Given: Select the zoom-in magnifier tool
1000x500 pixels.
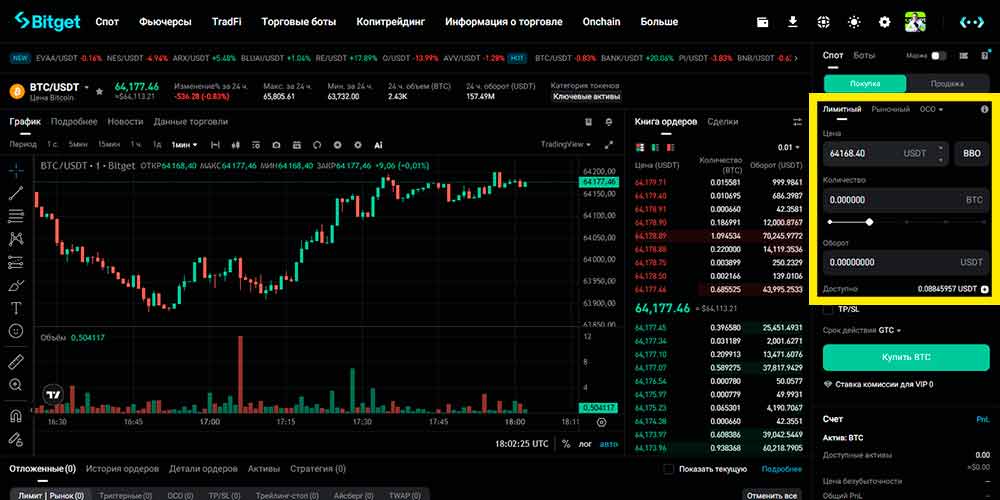Looking at the screenshot, I should [16, 385].
